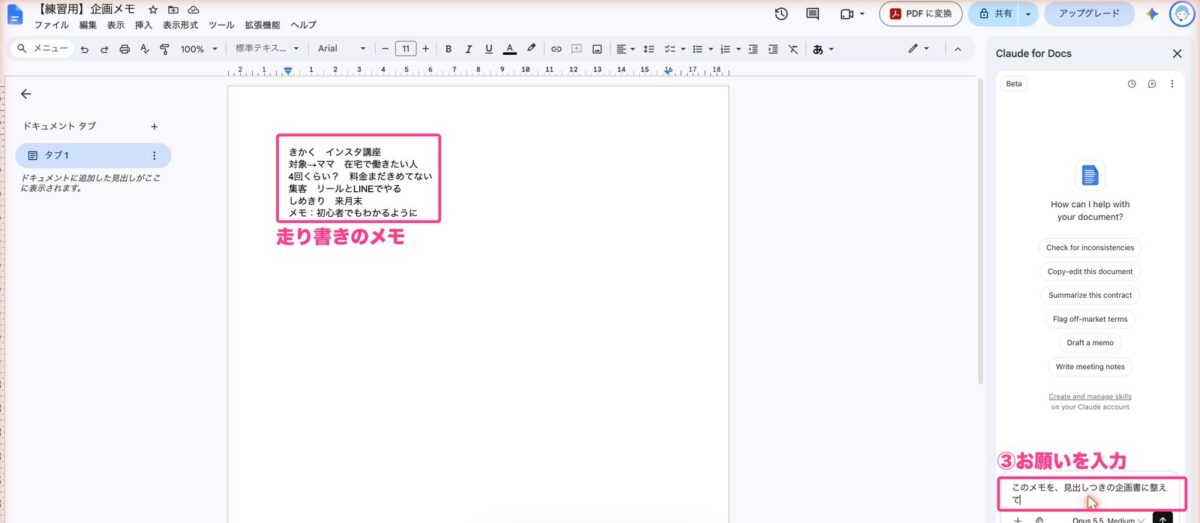Image resolution: width=1200 pixels, height=523 pixels.
Task: Add a new document tab with plus
Action: coord(154,127)
